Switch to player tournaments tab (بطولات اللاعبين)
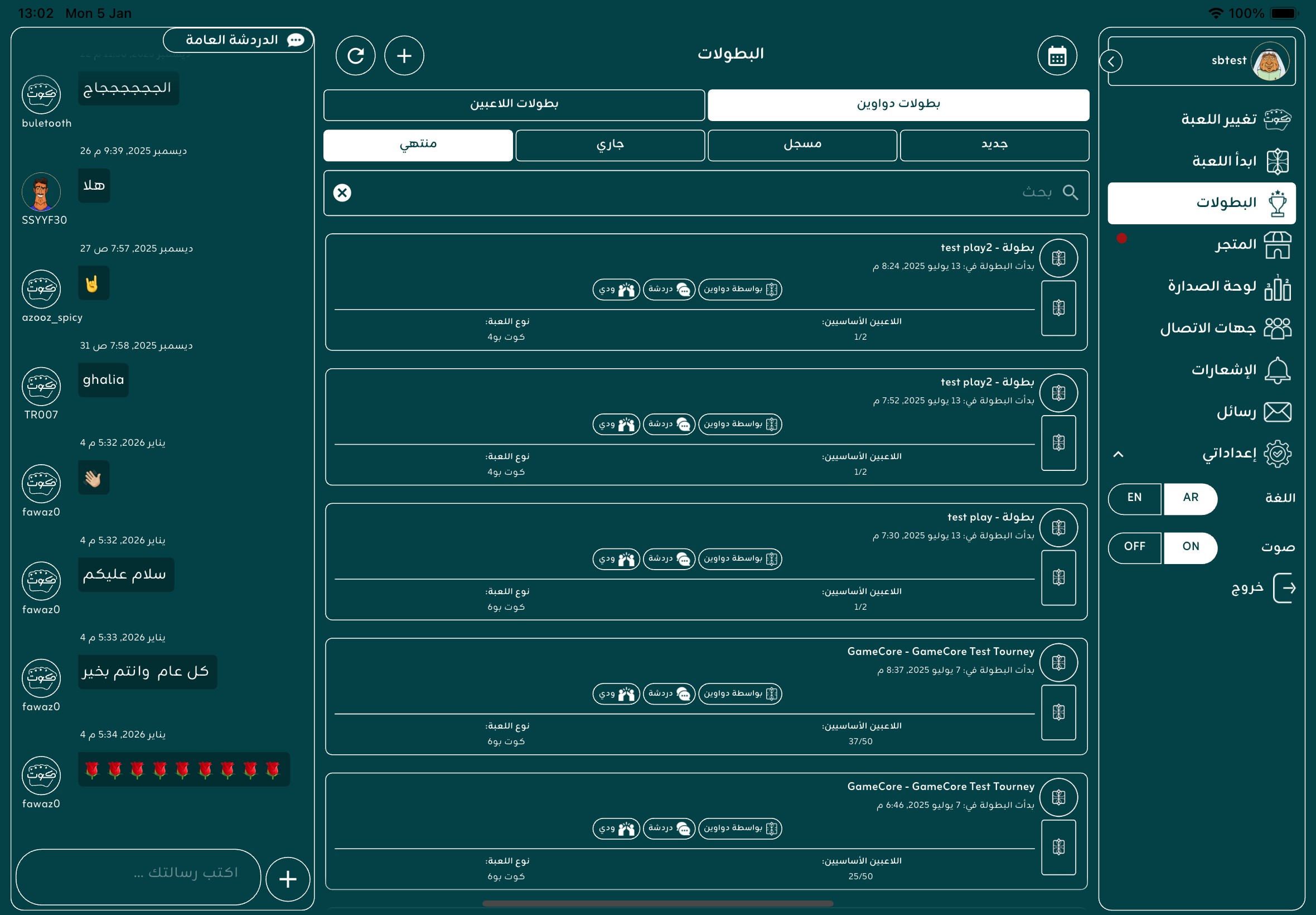This screenshot has width=1316, height=915. point(514,104)
